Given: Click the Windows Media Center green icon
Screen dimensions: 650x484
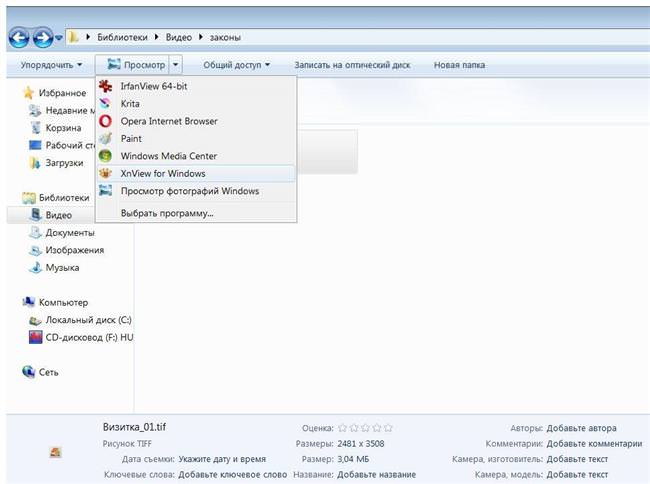Looking at the screenshot, I should [x=105, y=156].
